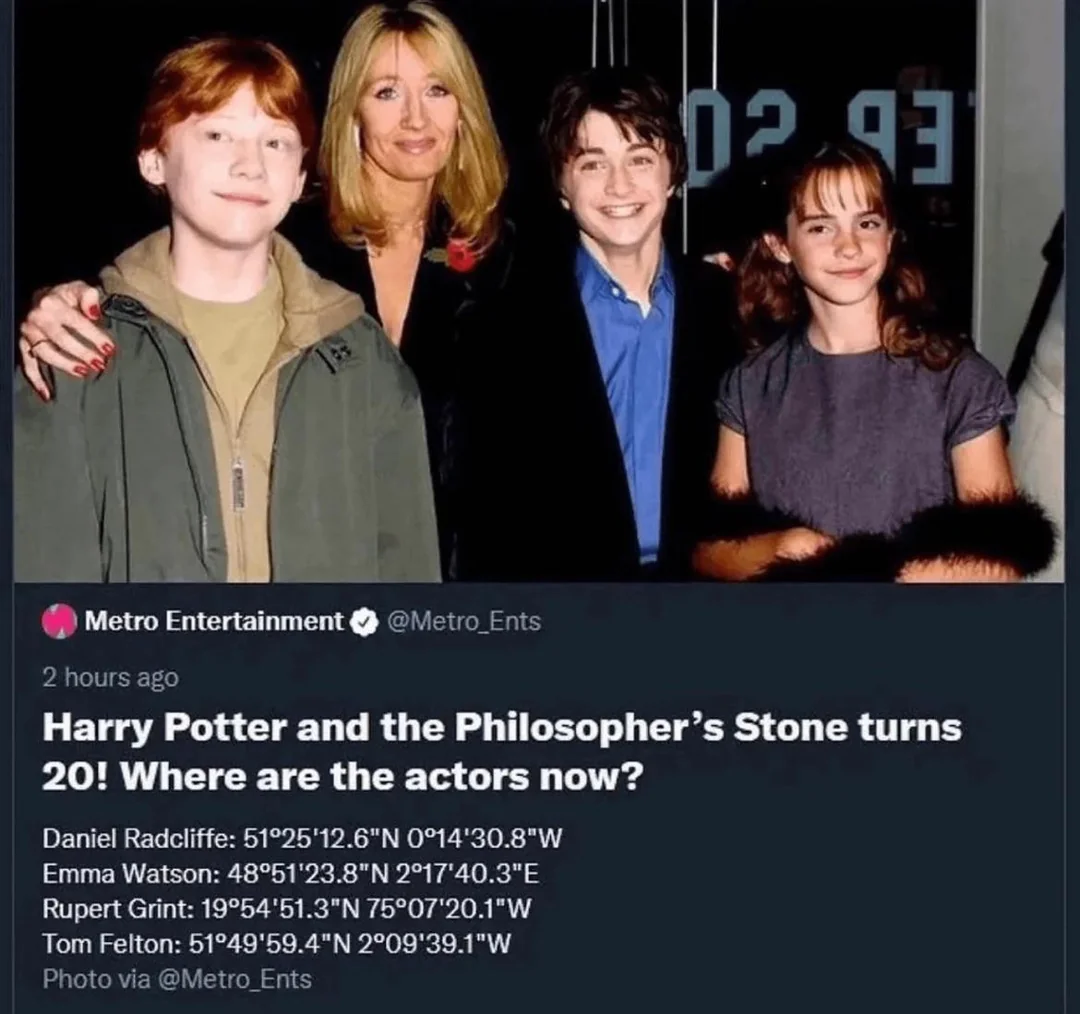
Task: Select the Daniel Radcliffe coordinates line
Action: point(302,838)
